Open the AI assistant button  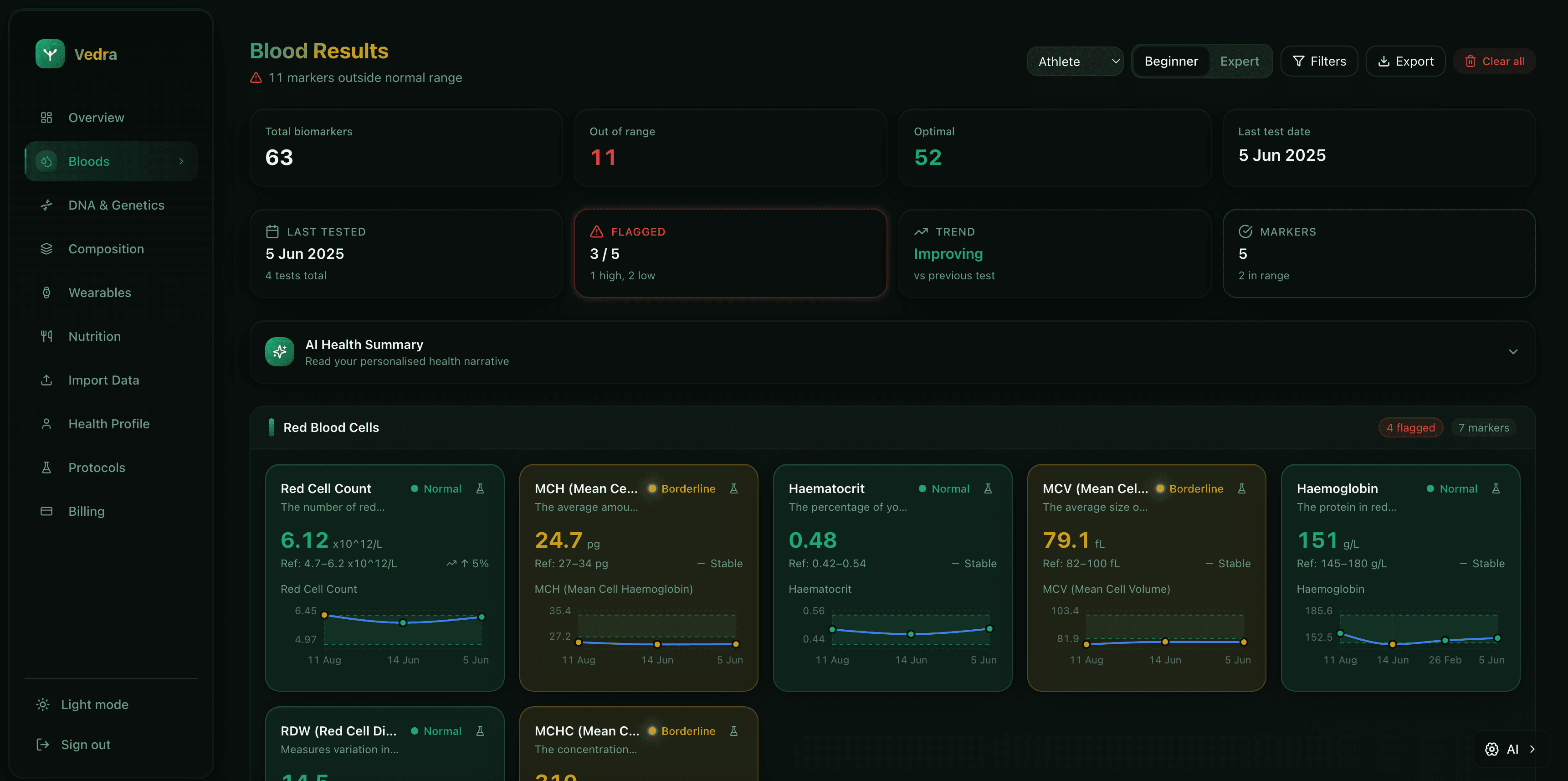click(1512, 750)
